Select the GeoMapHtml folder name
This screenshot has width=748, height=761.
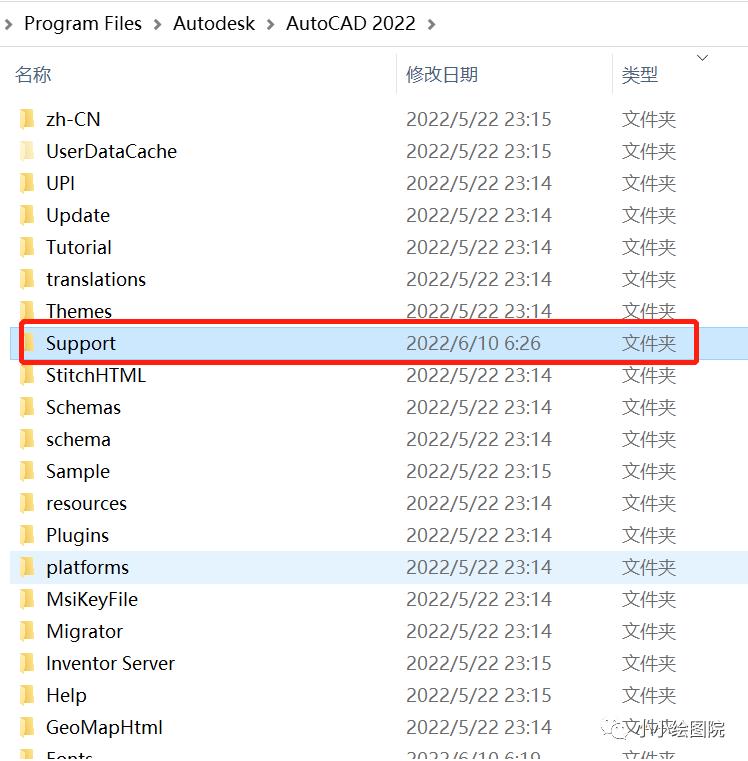click(x=104, y=728)
